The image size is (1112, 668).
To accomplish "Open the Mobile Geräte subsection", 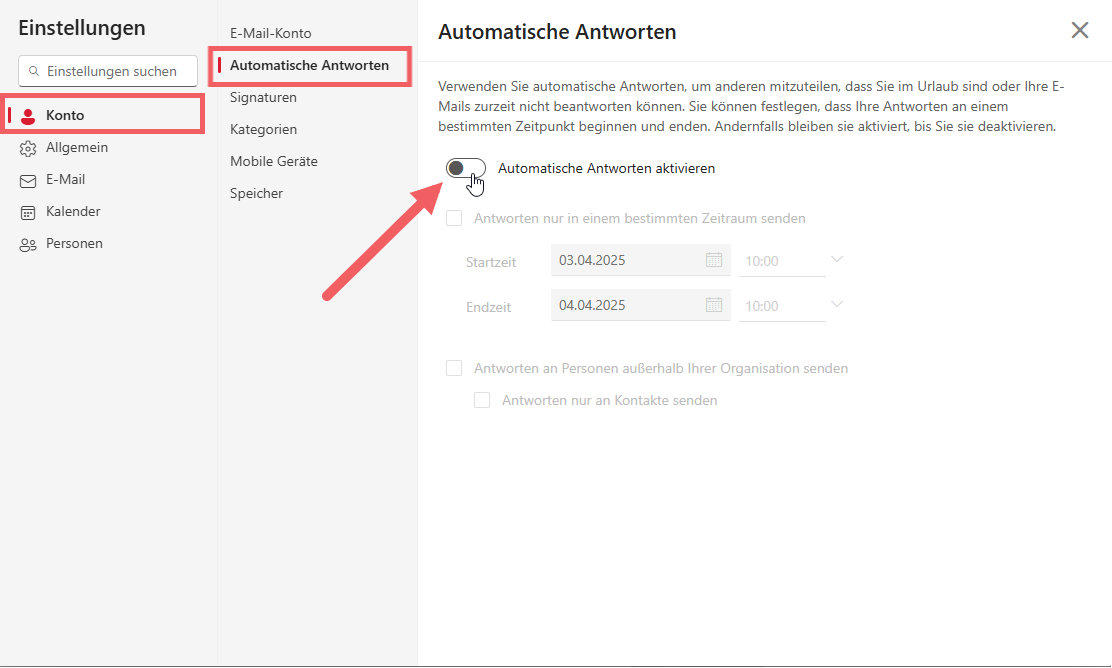I will coord(274,161).
